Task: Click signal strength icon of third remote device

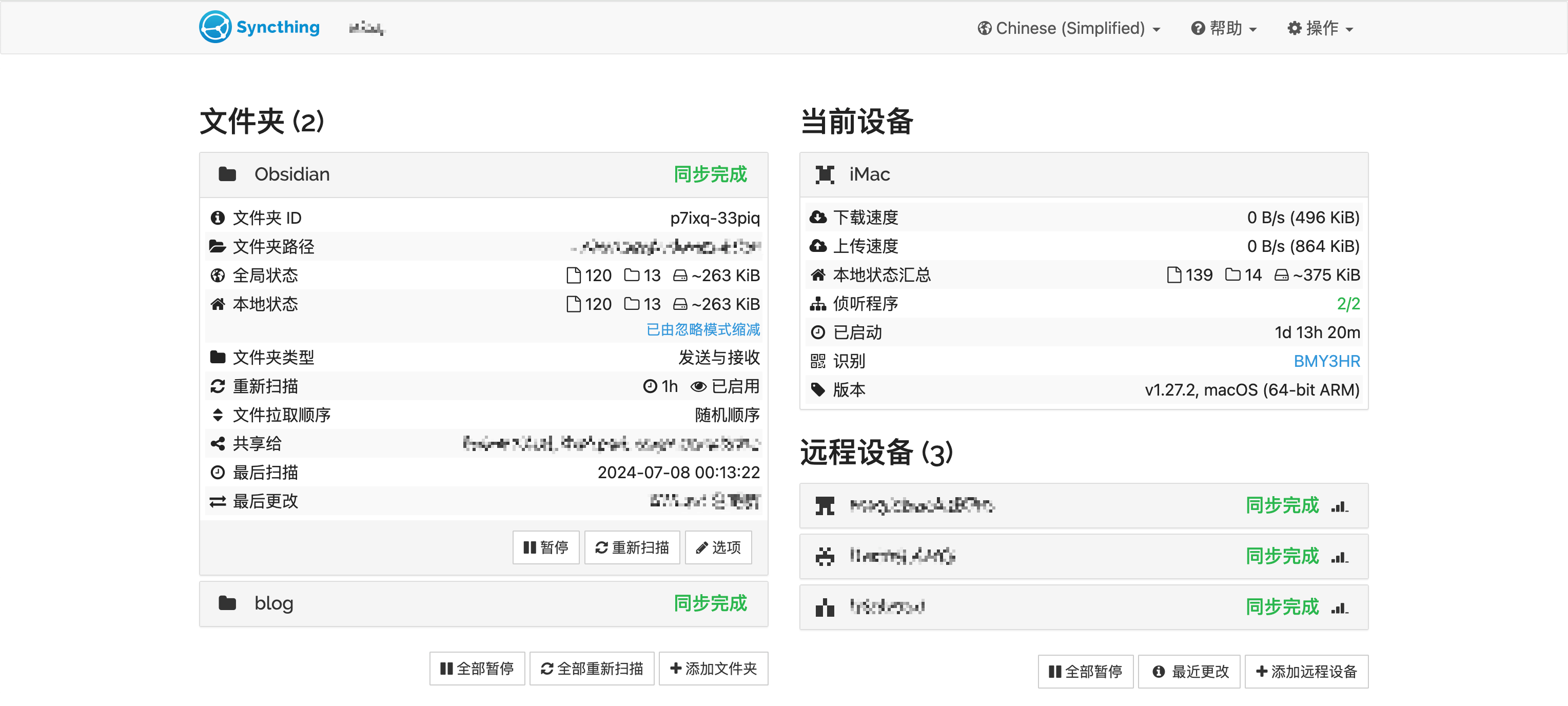Action: pos(1339,608)
